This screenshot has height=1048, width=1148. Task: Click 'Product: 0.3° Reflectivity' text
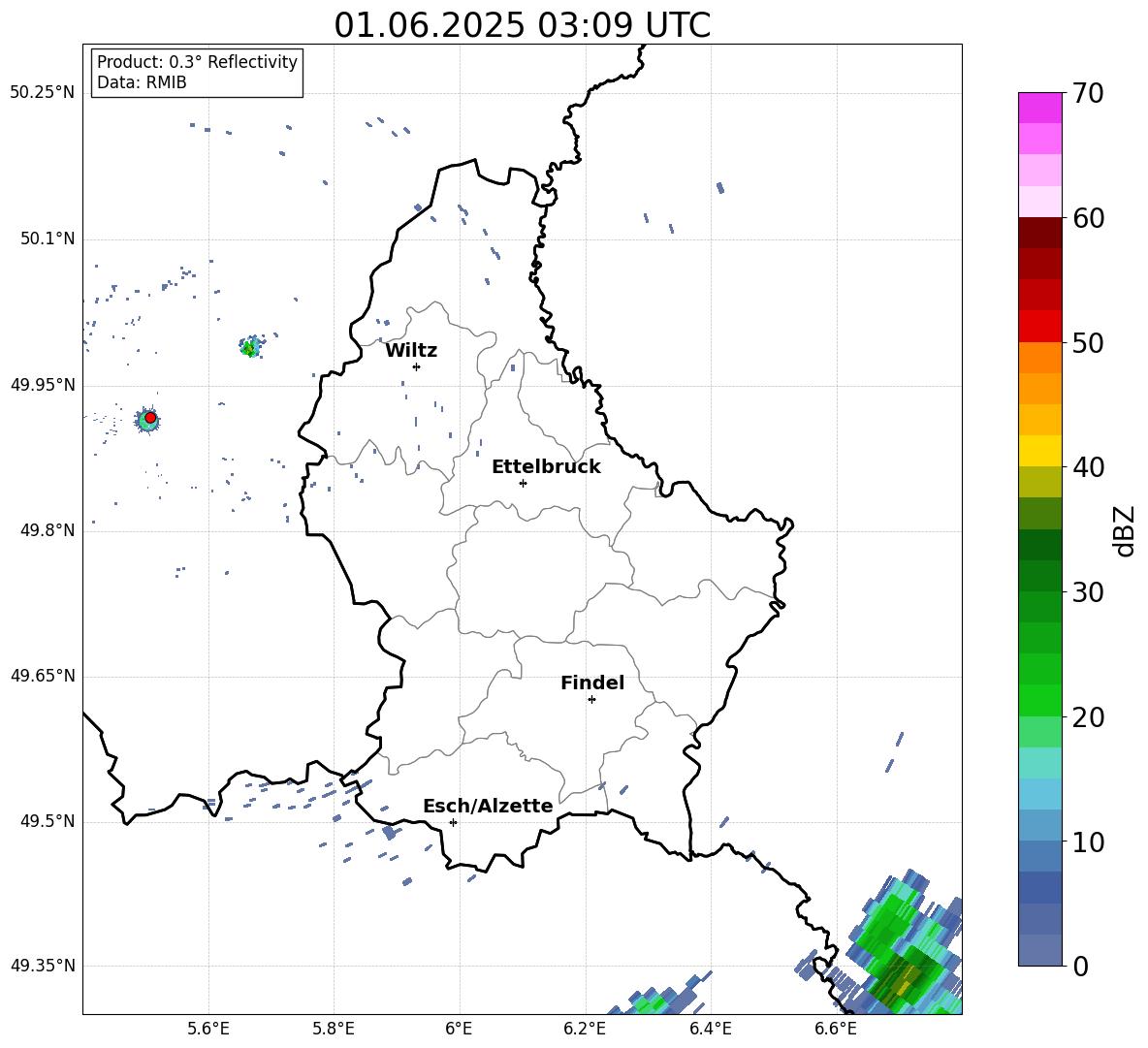[197, 62]
